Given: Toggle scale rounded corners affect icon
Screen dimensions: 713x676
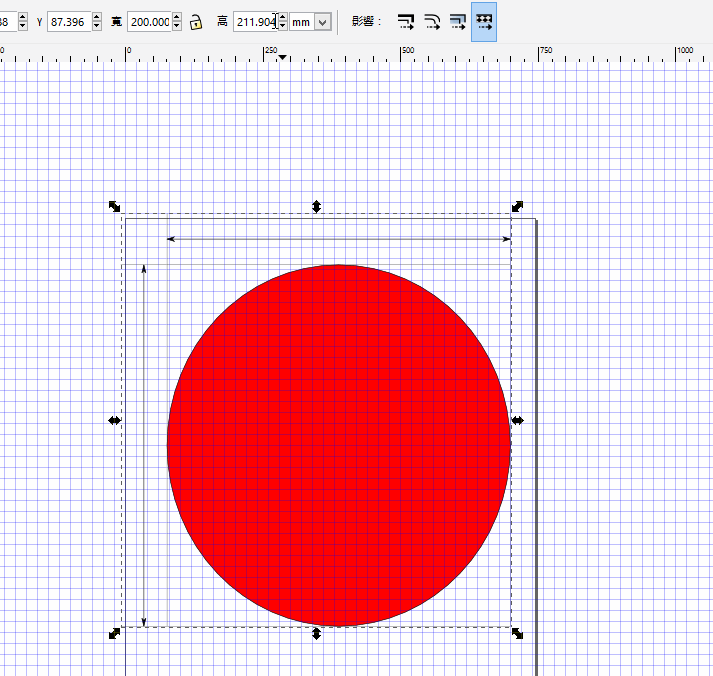Looking at the screenshot, I should pos(432,21).
